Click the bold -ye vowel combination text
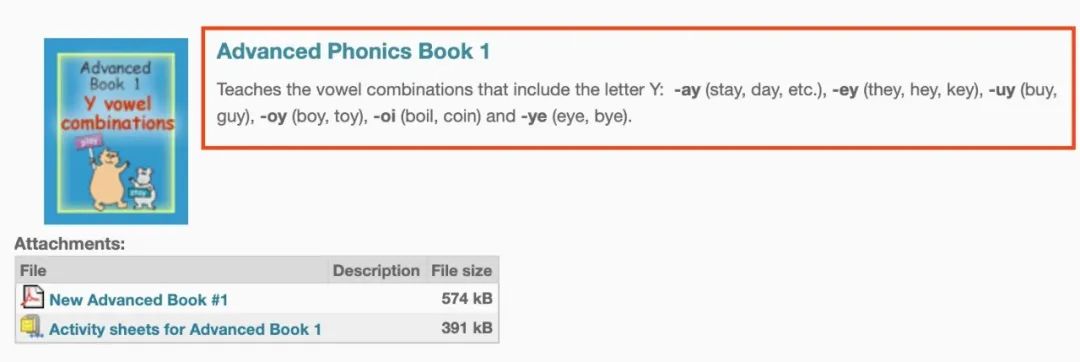The image size is (1080, 362). tap(534, 116)
